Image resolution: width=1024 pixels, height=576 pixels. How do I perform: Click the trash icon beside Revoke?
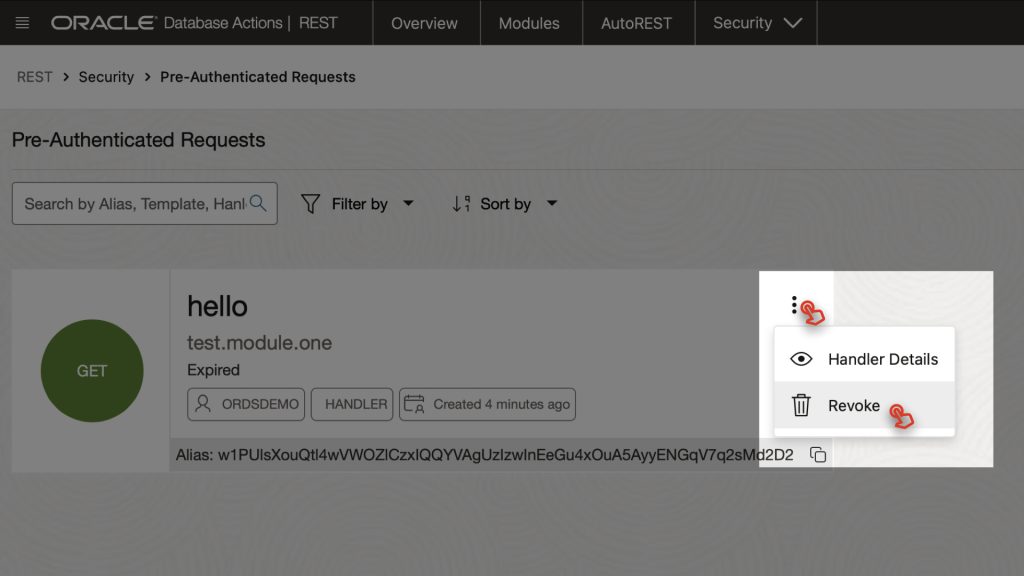(801, 406)
